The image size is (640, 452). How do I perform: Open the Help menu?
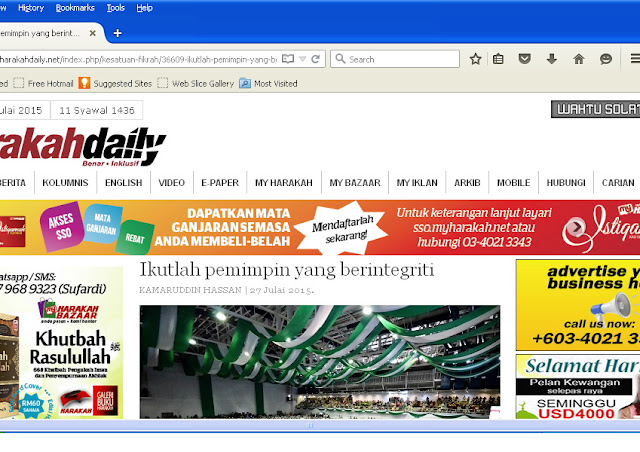(144, 8)
